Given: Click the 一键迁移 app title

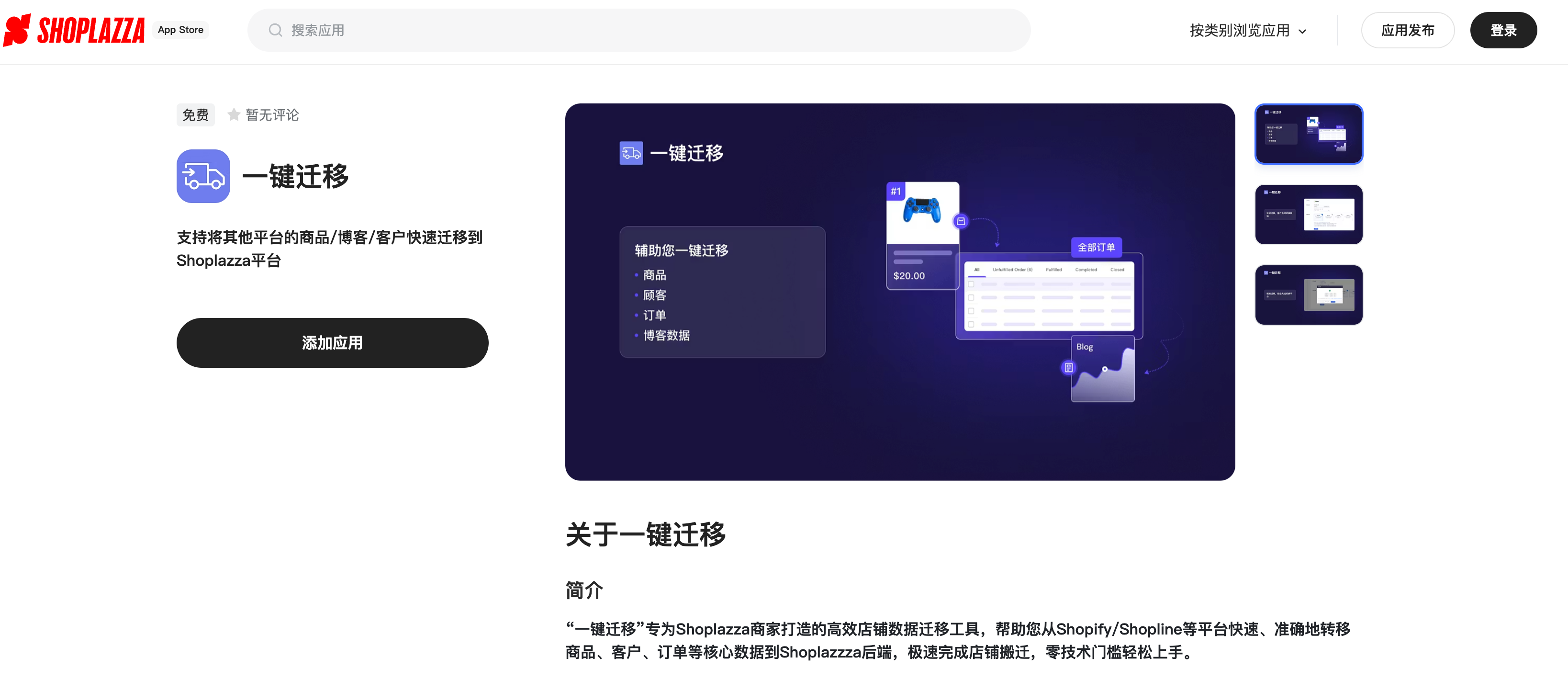Looking at the screenshot, I should point(296,177).
